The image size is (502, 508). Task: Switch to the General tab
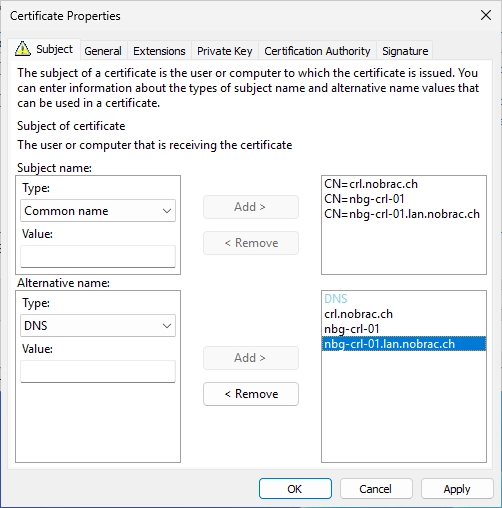click(x=103, y=51)
